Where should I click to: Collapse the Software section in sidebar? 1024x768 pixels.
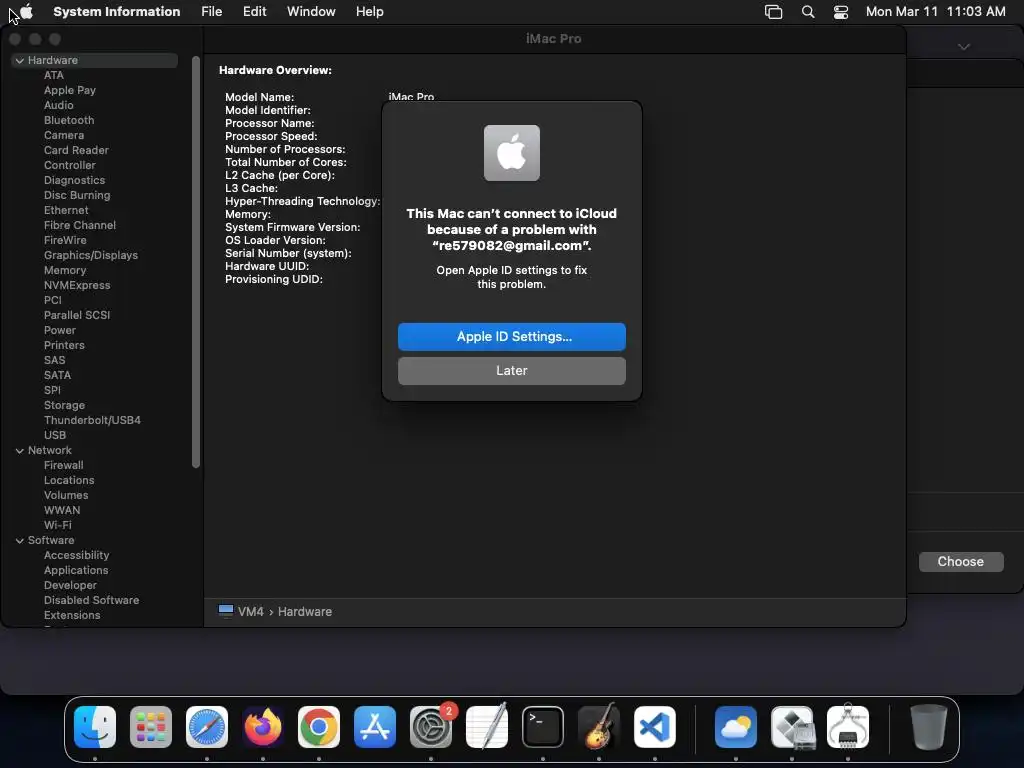(20, 541)
